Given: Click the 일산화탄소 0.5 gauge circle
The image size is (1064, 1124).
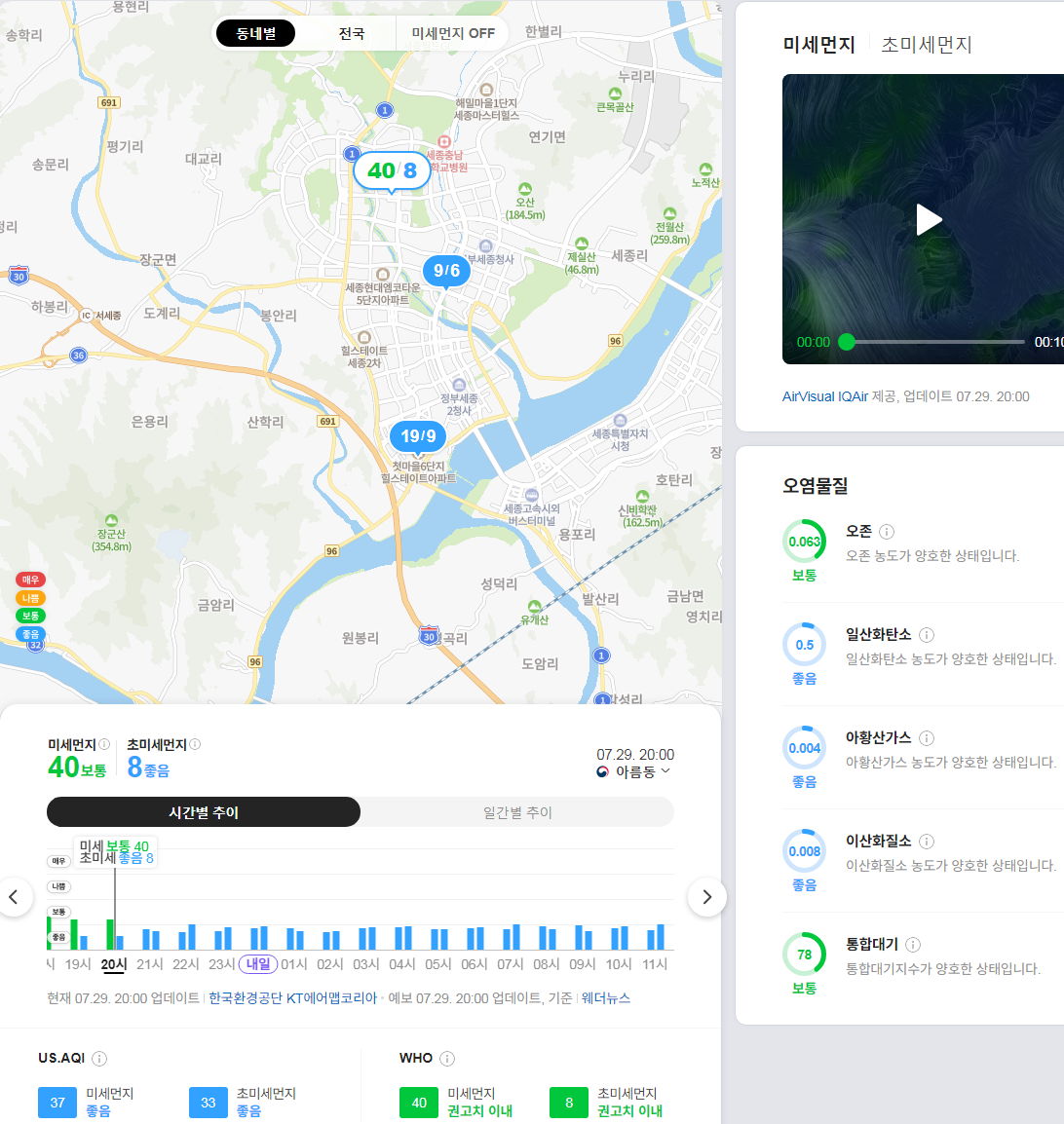Looking at the screenshot, I should point(804,645).
